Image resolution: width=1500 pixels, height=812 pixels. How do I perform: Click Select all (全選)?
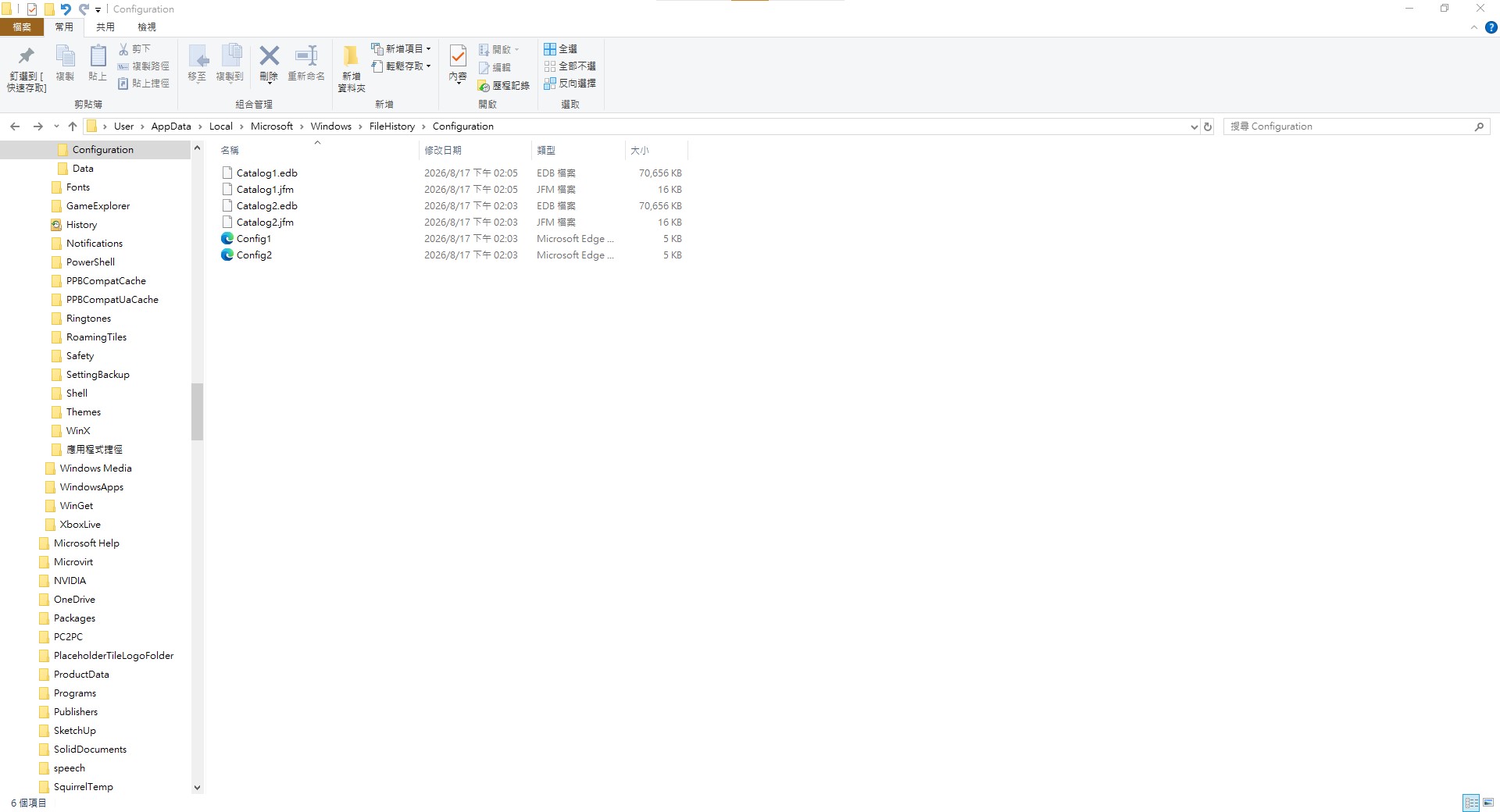[x=561, y=48]
